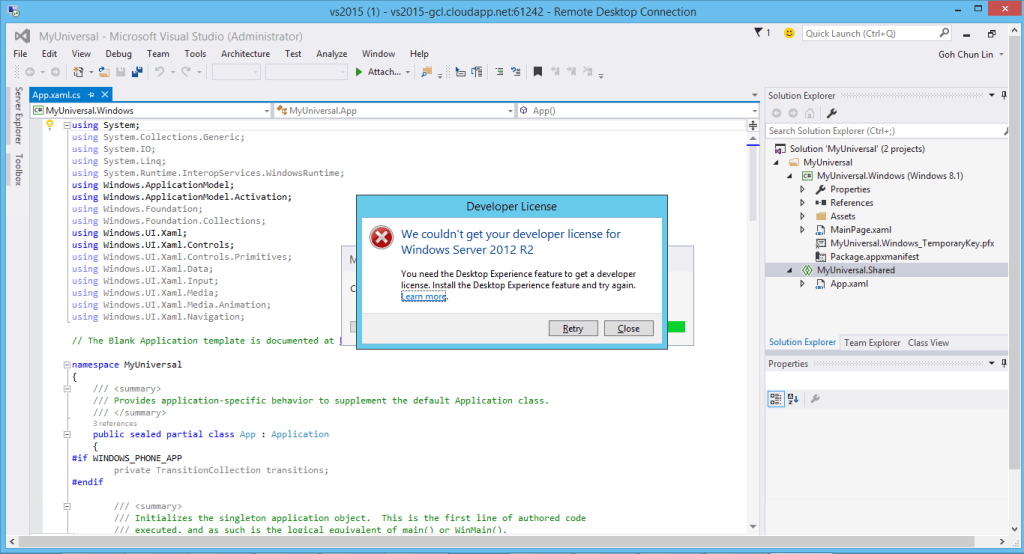Click the Navigate Backward toolbar icon

tap(30, 72)
